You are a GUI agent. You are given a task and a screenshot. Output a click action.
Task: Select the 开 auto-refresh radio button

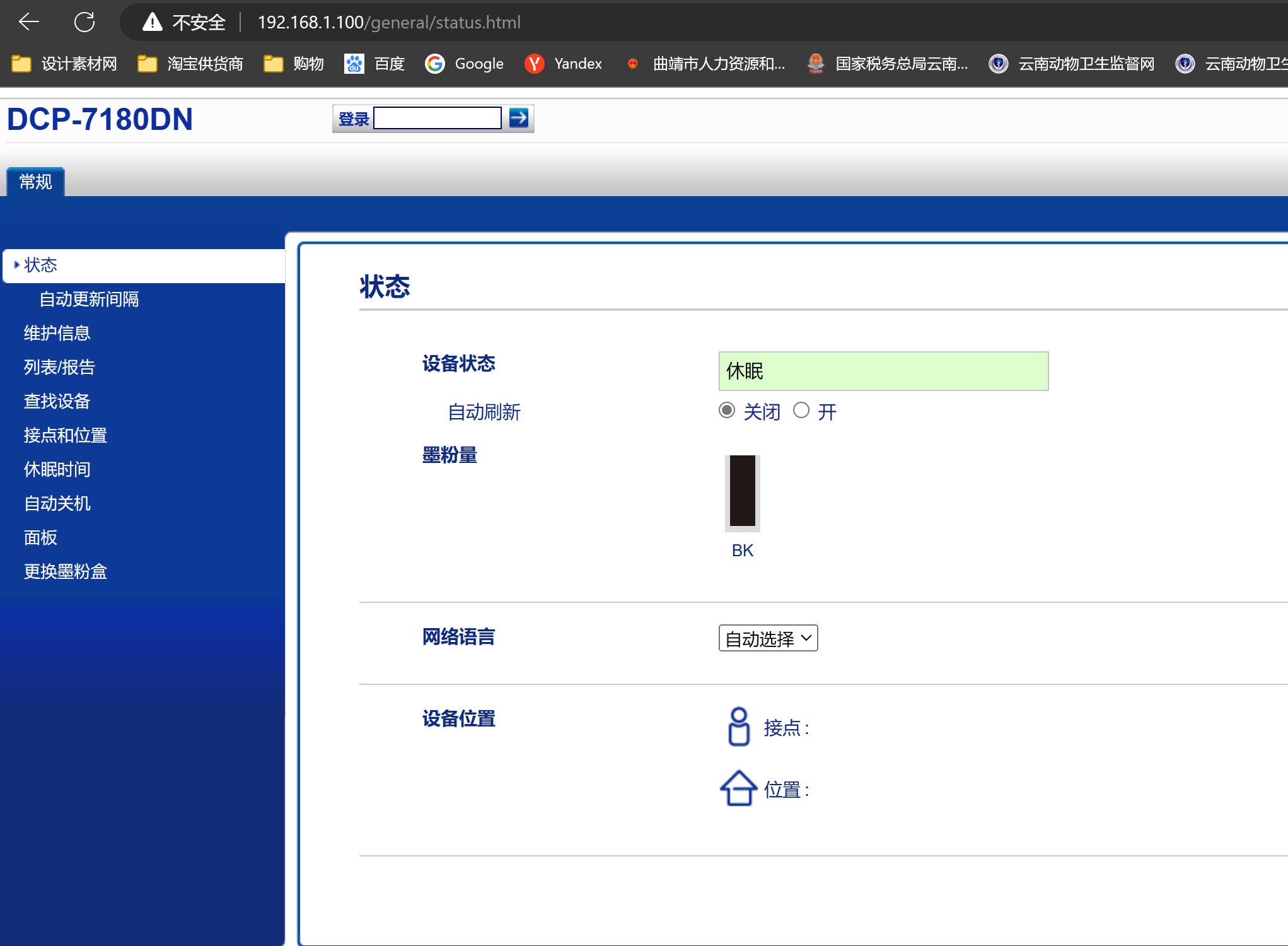801,411
